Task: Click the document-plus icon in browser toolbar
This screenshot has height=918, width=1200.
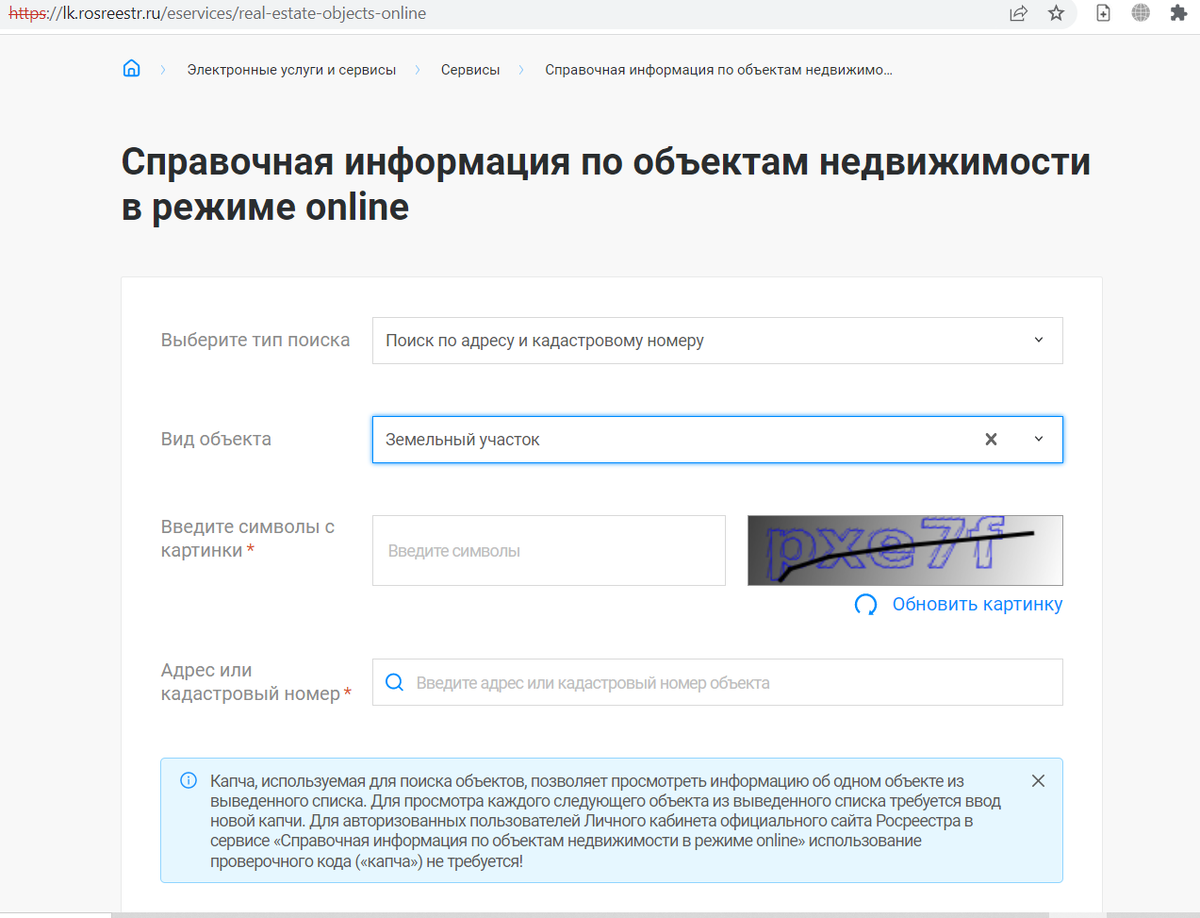Action: point(1103,14)
